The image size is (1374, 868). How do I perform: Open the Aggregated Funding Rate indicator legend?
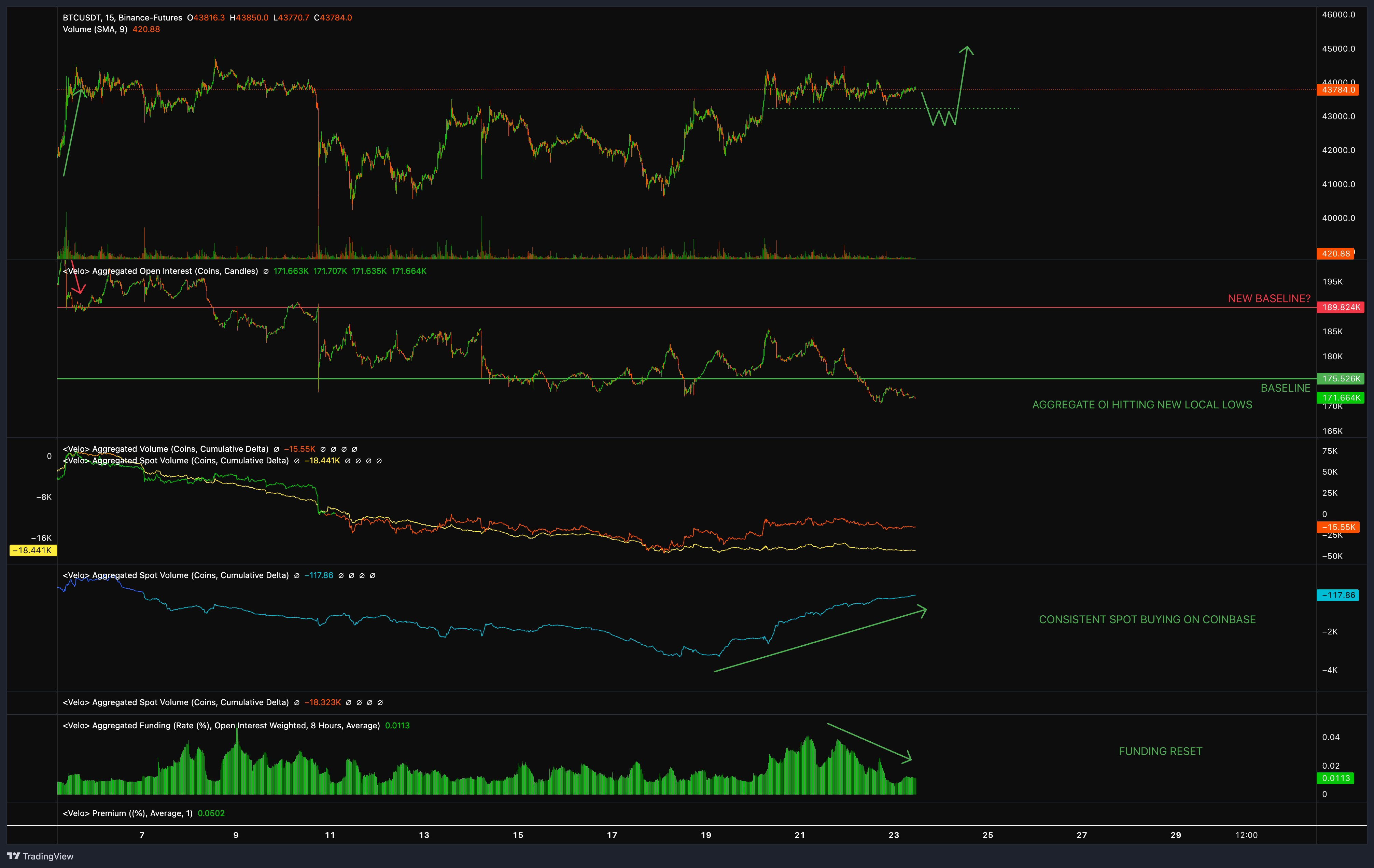coord(221,725)
